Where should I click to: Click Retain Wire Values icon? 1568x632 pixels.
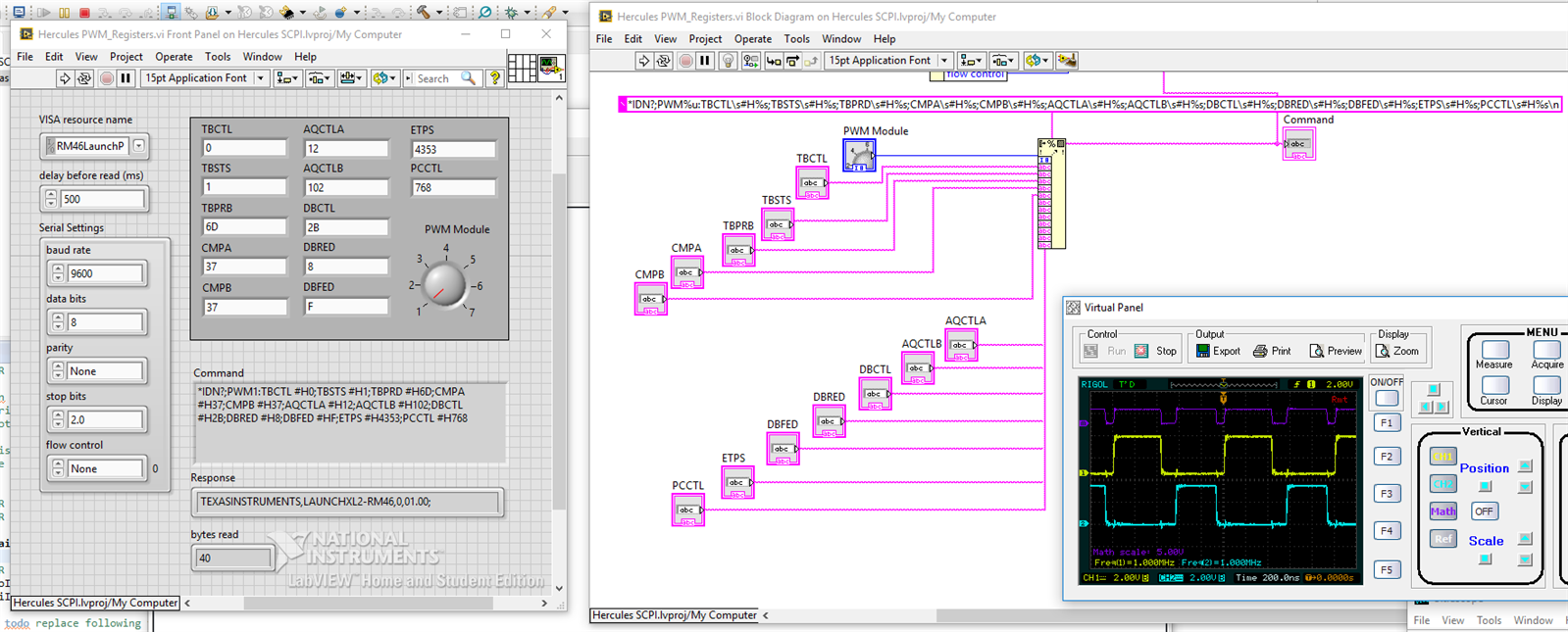[750, 61]
